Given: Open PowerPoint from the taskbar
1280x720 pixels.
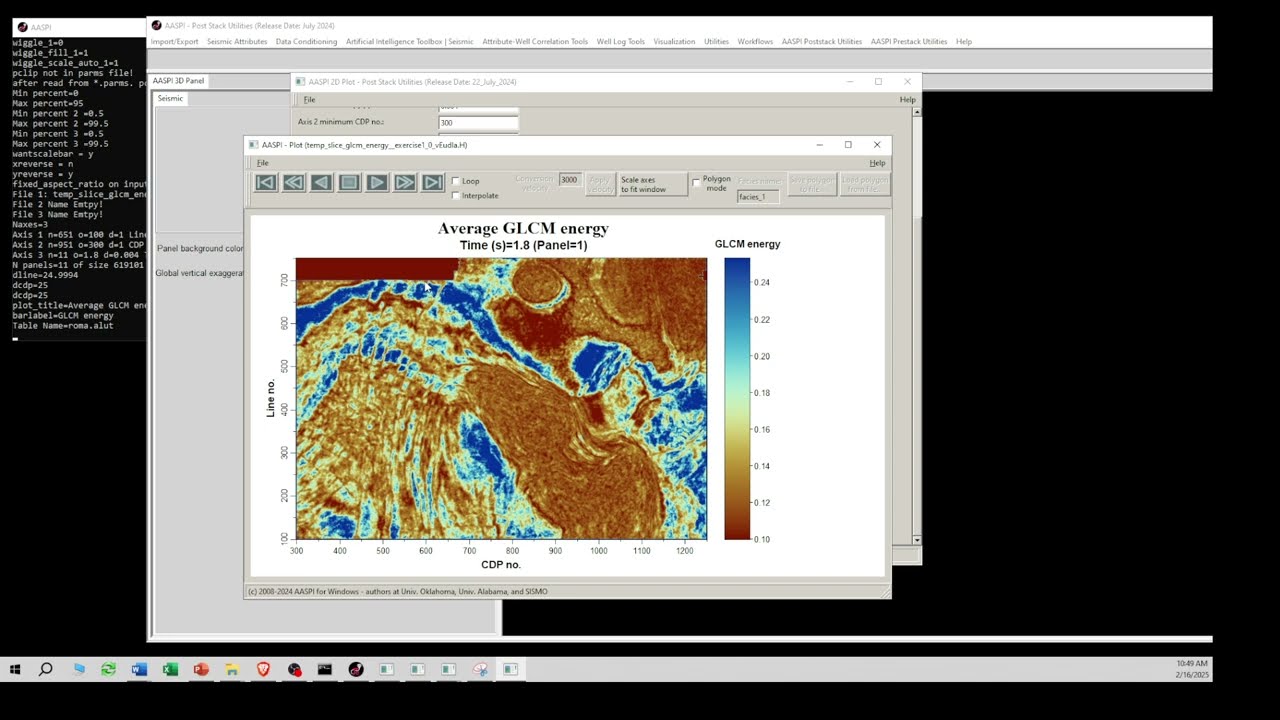Looking at the screenshot, I should tap(201, 669).
